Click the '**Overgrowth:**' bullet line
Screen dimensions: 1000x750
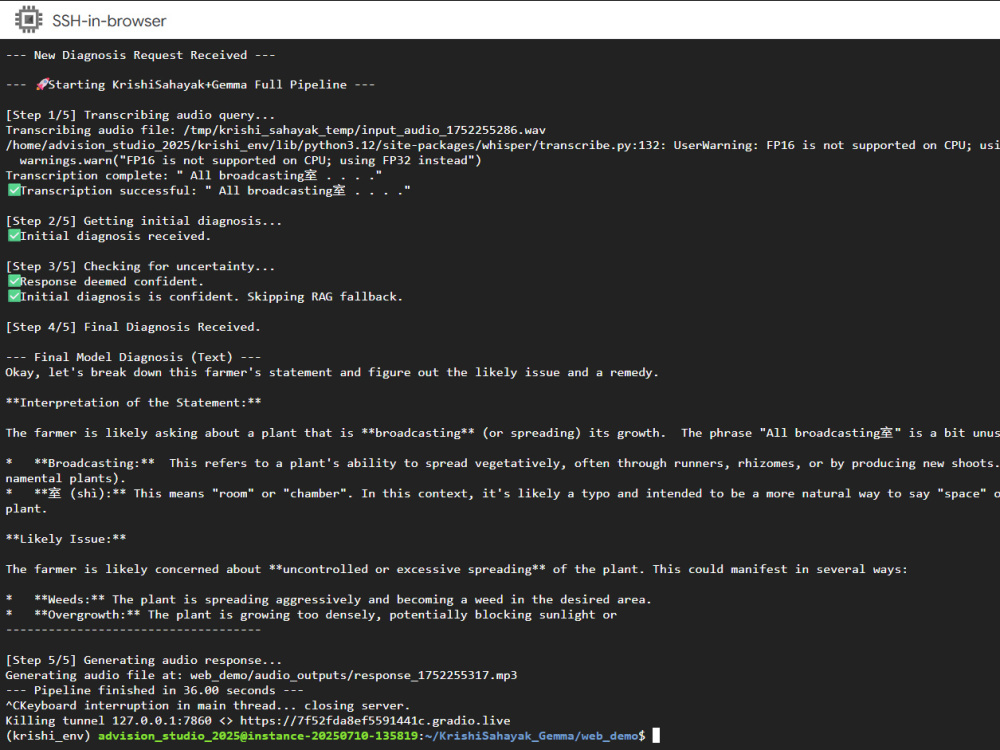311,615
